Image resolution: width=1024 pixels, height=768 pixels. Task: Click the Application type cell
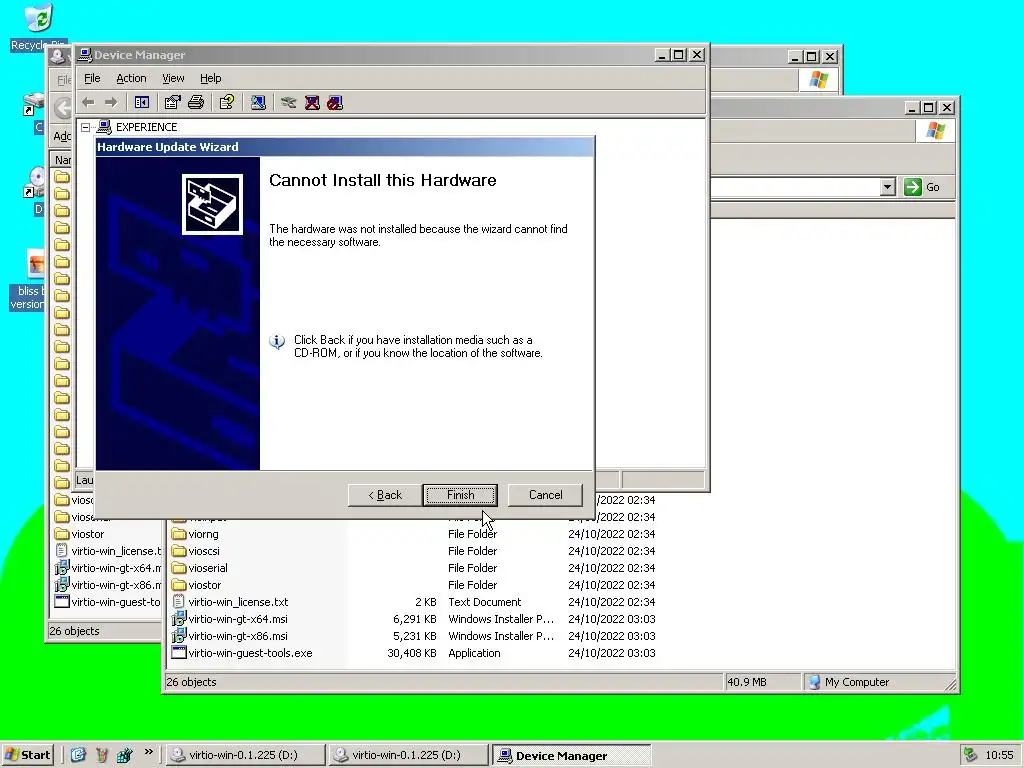[x=474, y=653]
